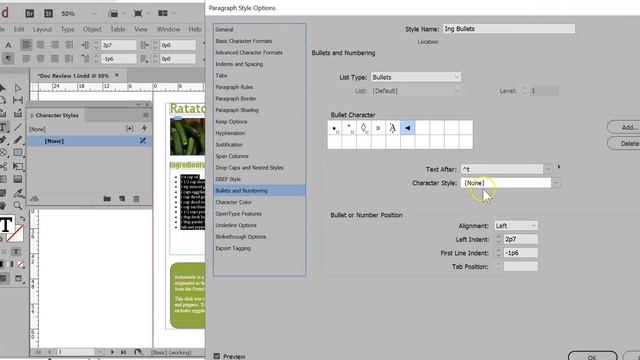Open the Type menu
The height and width of the screenshot is (360, 640).
point(67,29)
